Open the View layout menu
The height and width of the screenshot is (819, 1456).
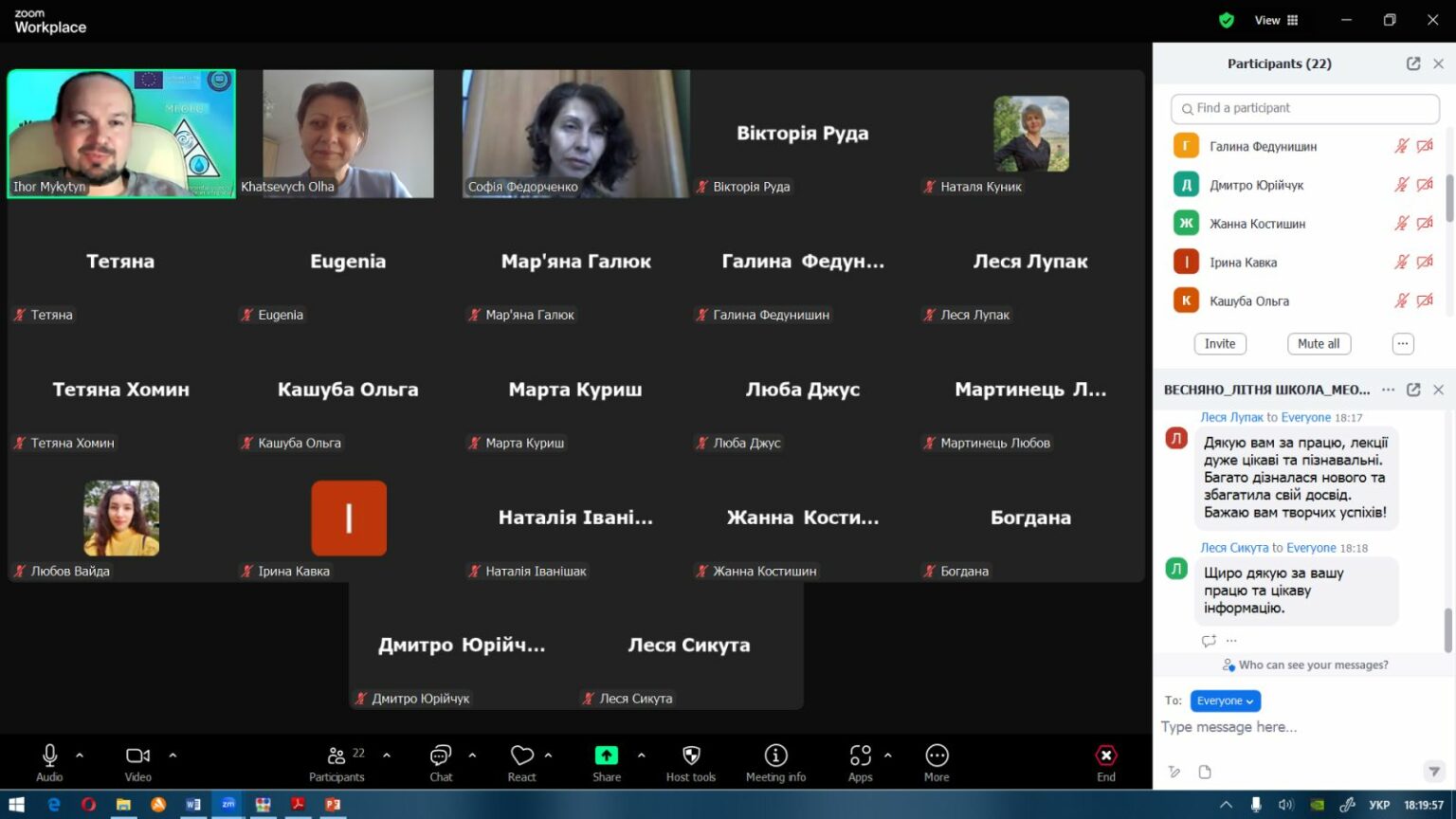[x=1277, y=20]
